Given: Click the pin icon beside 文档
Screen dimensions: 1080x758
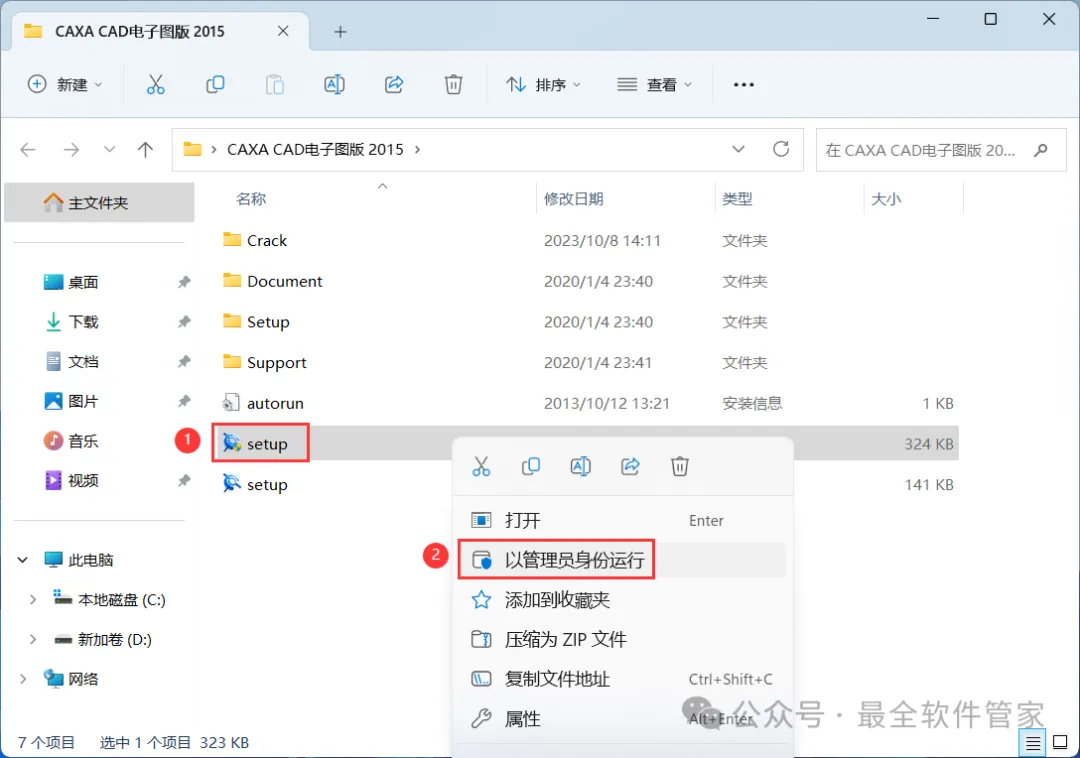Looking at the screenshot, I should coord(184,361).
